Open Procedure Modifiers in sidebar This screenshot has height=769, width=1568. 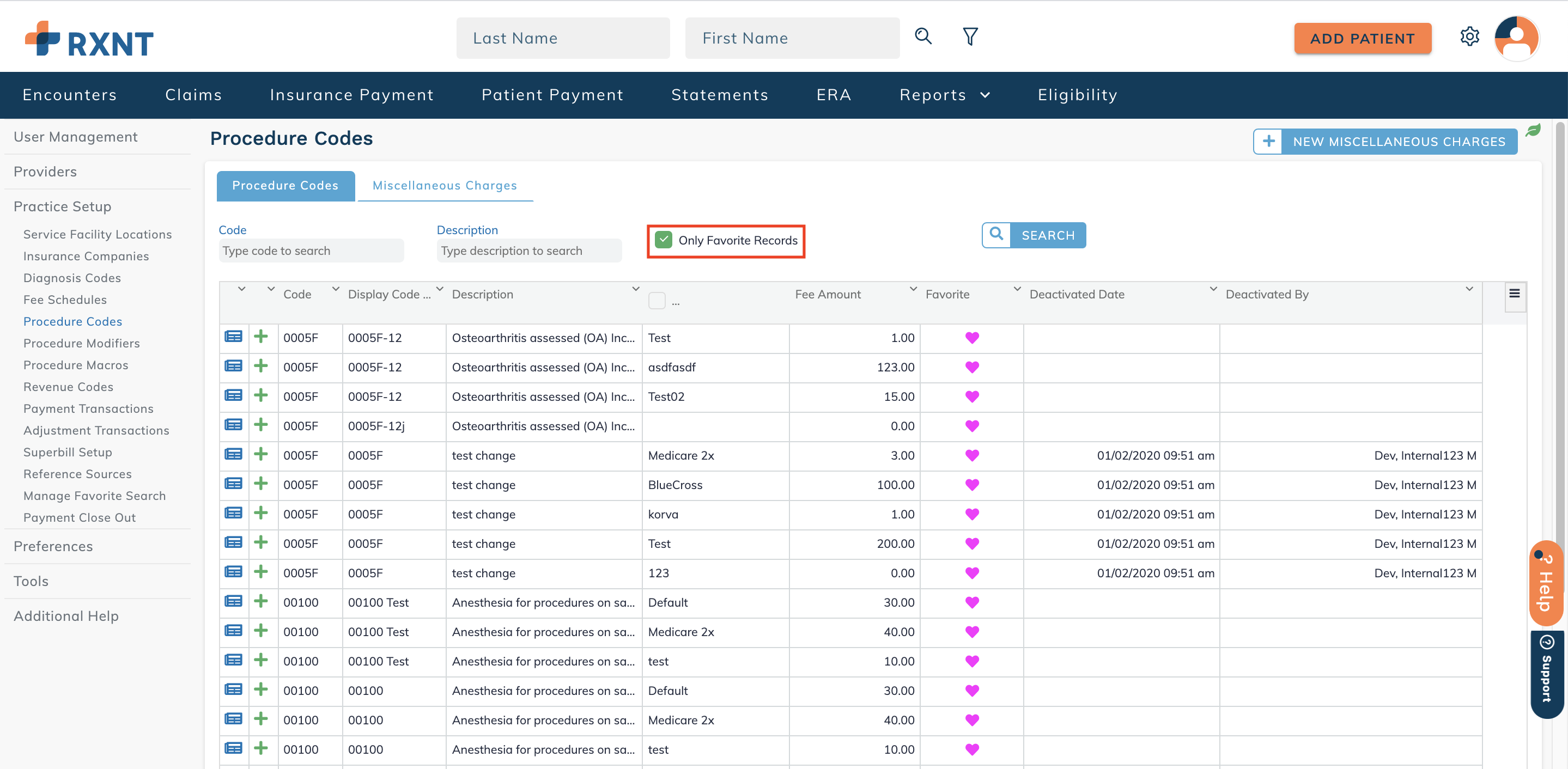click(82, 343)
